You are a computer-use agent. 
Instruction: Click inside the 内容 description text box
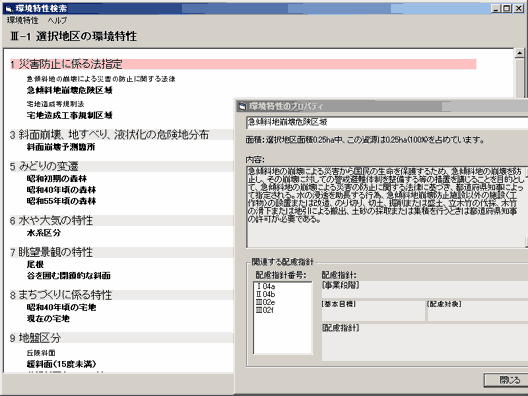point(386,207)
